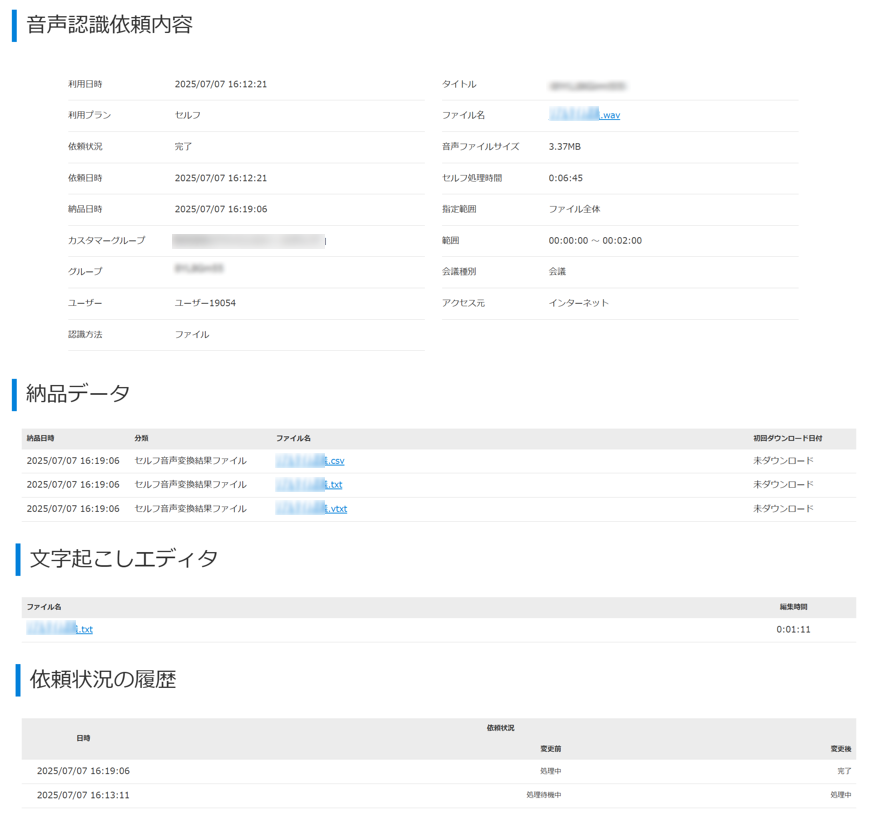This screenshot has width=872, height=818.
Task: Select the ユーザー19054 user value
Action: [x=205, y=303]
